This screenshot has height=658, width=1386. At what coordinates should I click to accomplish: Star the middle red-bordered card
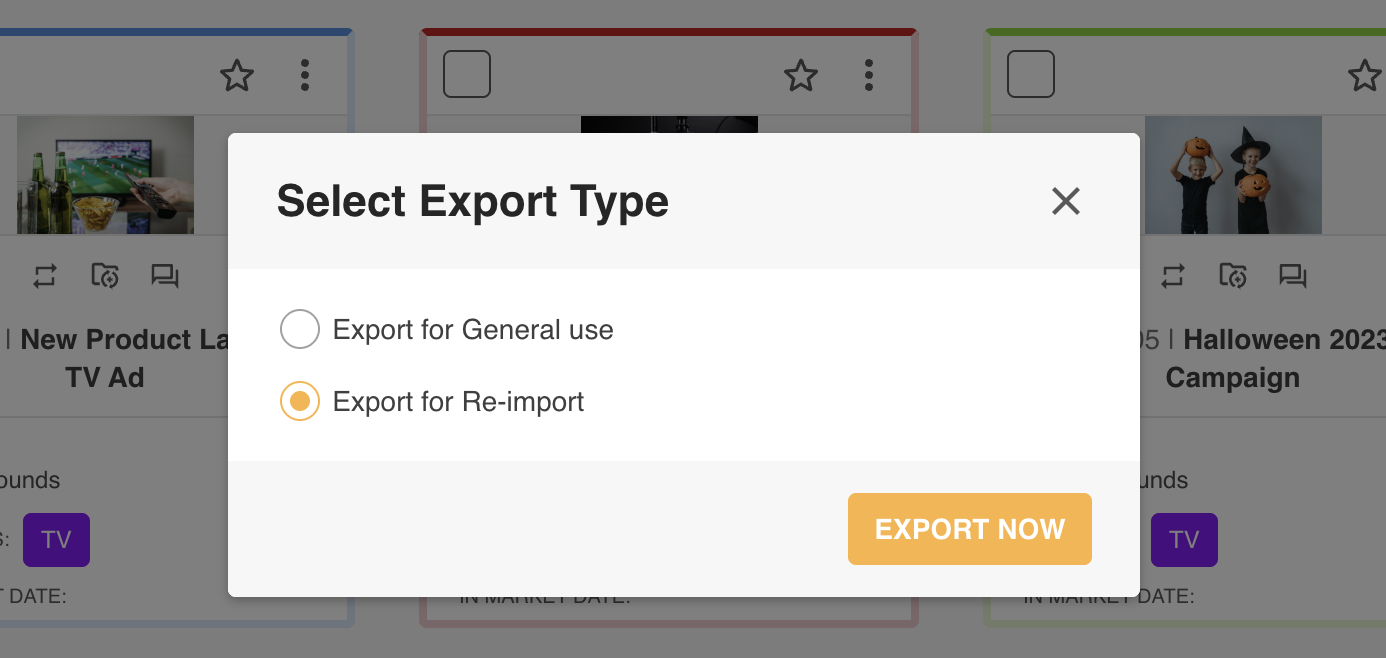click(800, 75)
